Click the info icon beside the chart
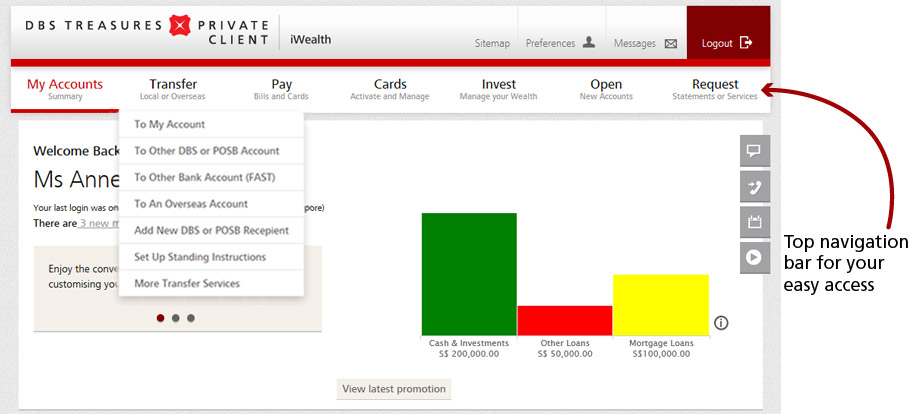 pos(721,323)
